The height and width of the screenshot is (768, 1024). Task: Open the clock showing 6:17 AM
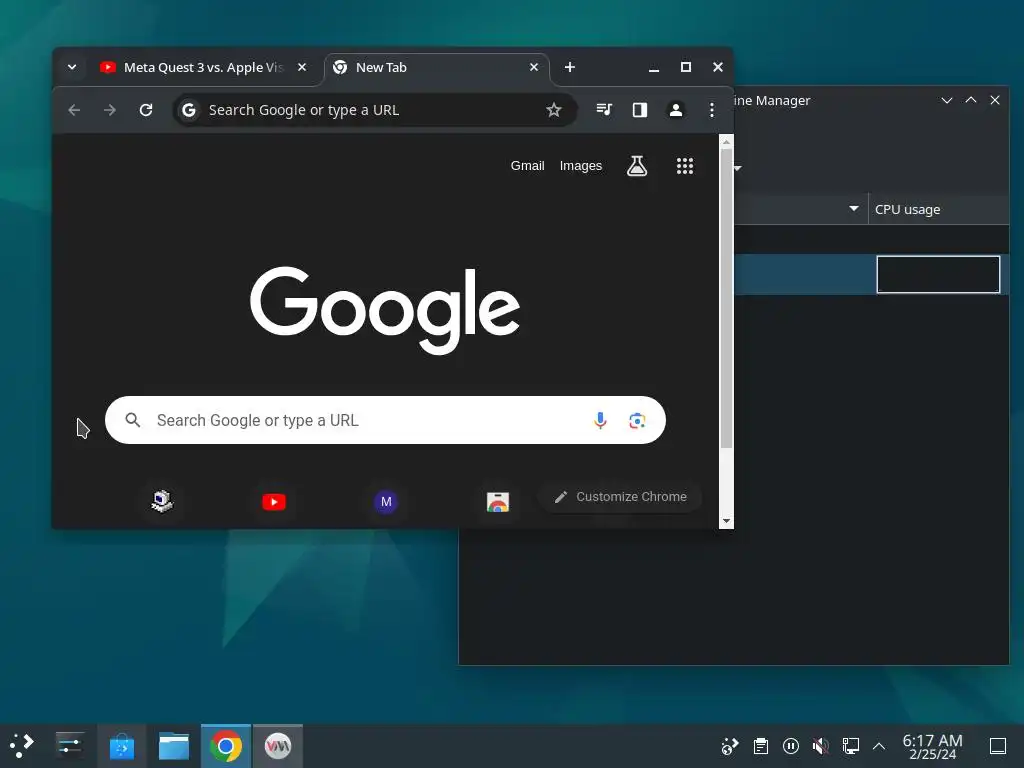(933, 746)
